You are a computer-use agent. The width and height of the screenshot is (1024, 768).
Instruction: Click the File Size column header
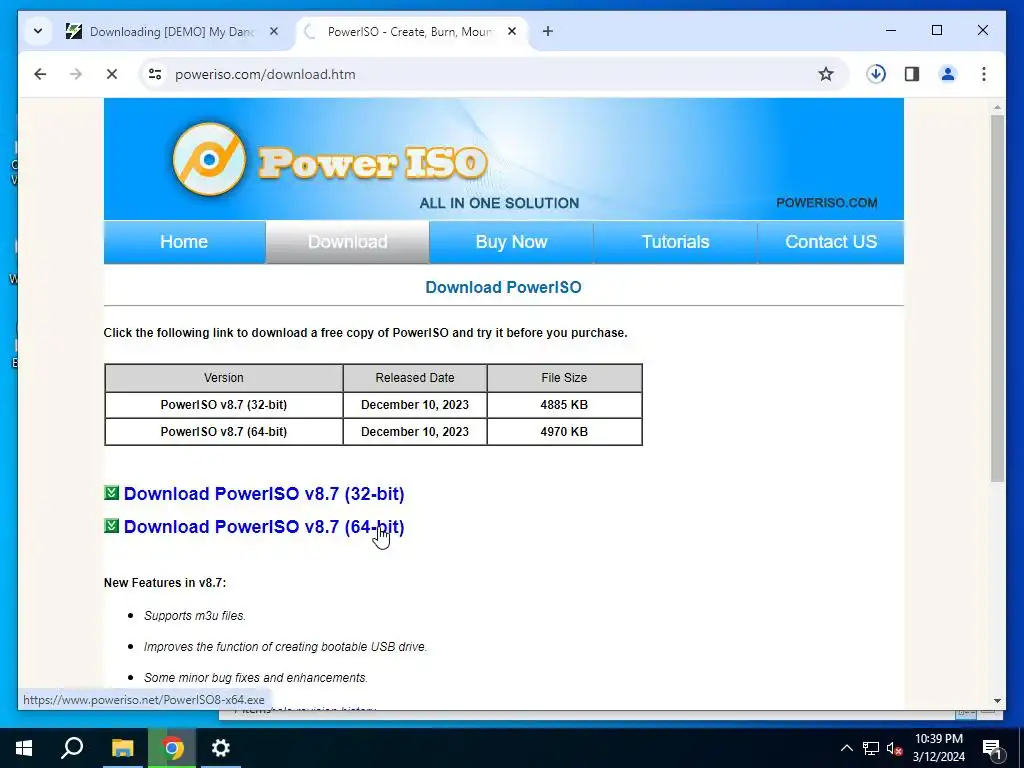[x=564, y=378]
